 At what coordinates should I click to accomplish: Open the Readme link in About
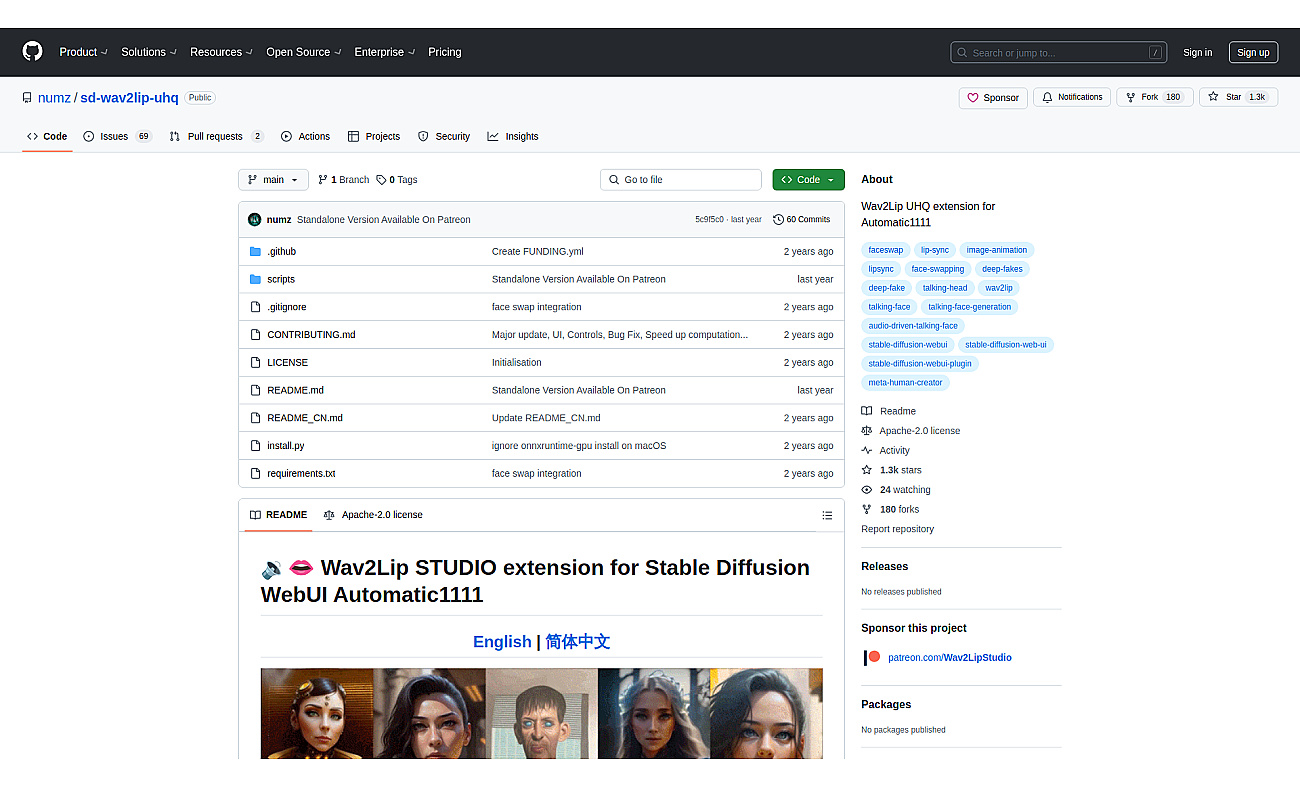889,411
